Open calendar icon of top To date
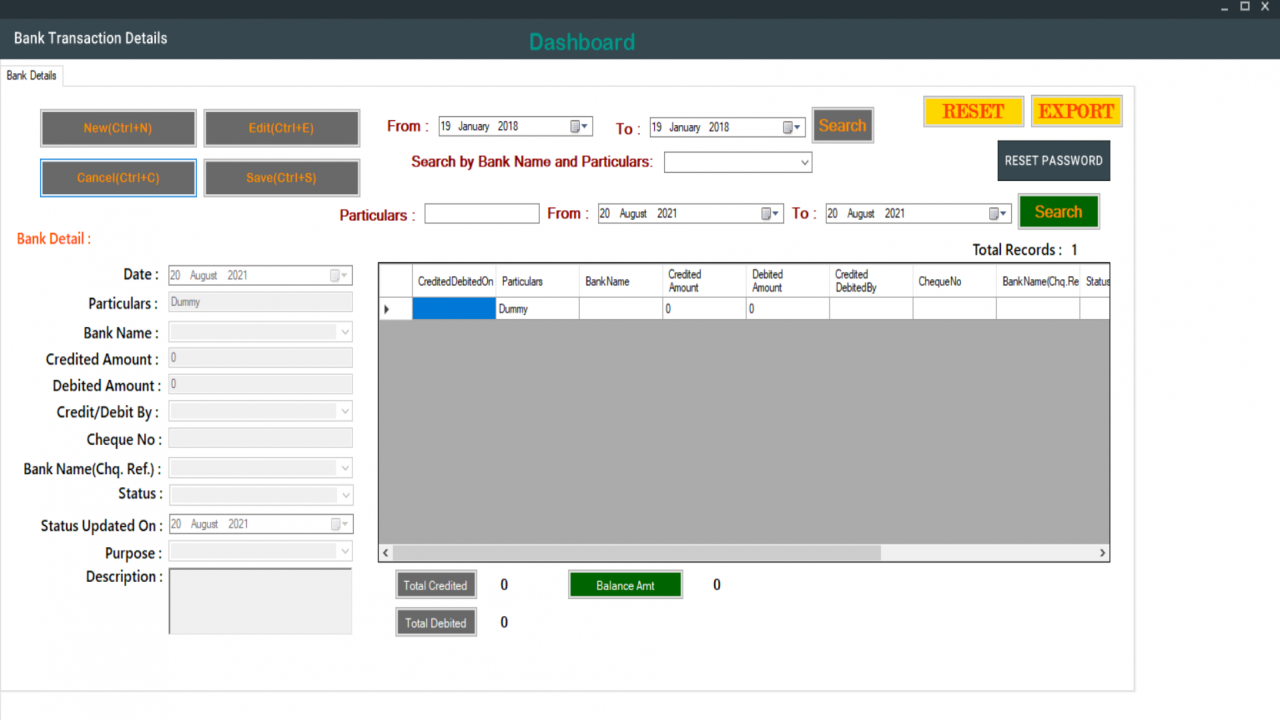 pyautogui.click(x=793, y=127)
